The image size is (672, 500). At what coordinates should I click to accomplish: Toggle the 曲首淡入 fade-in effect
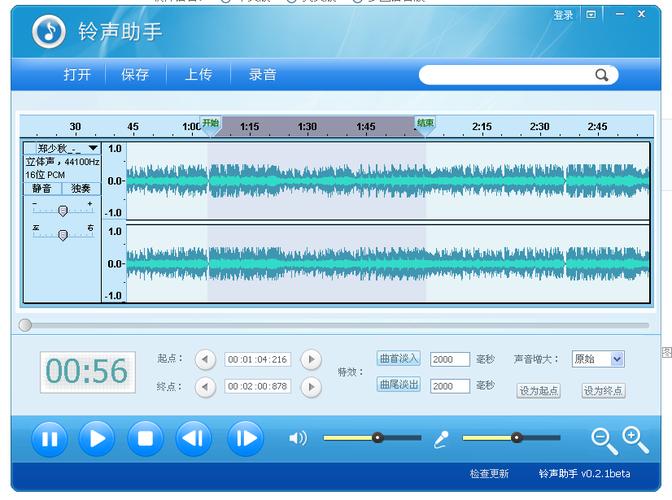pyautogui.click(x=399, y=359)
